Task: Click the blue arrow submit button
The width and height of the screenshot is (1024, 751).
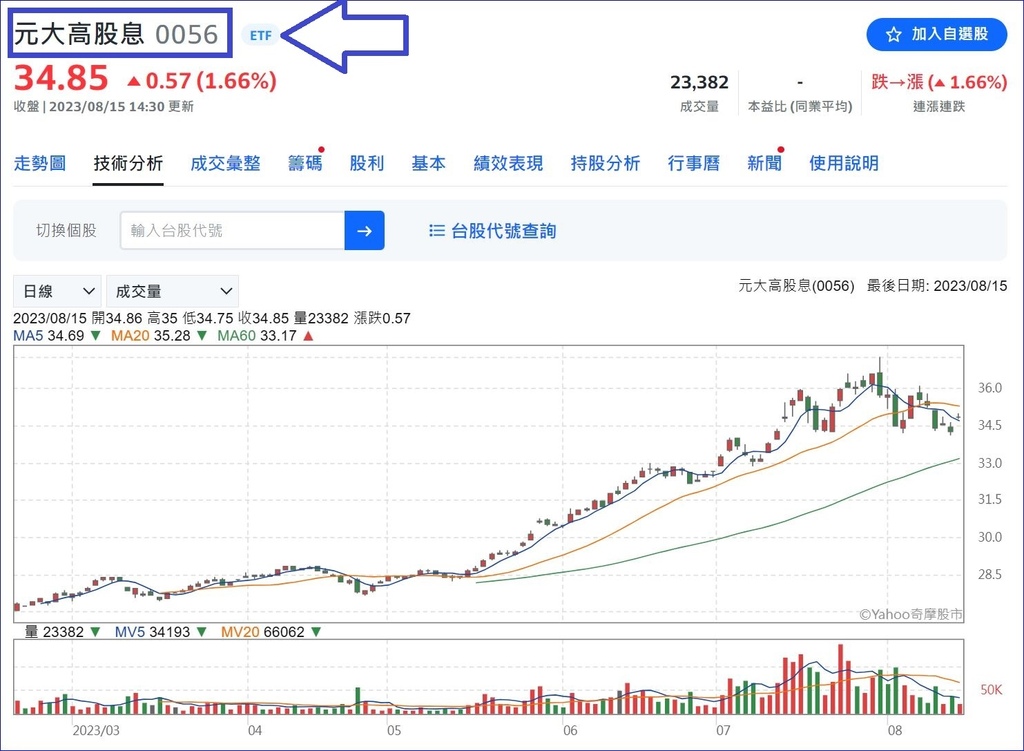Action: 364,231
